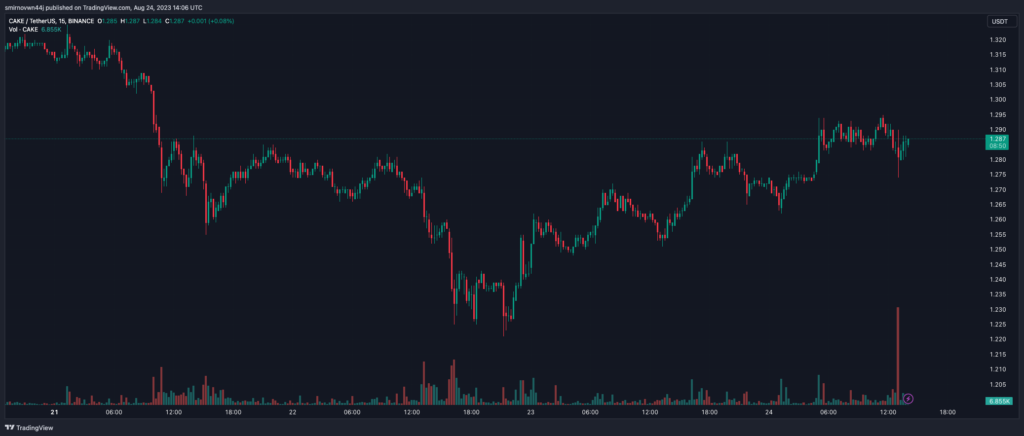Image resolution: width=1024 pixels, height=436 pixels.
Task: Click the date label 22 on the time axis
Action: 293,412
